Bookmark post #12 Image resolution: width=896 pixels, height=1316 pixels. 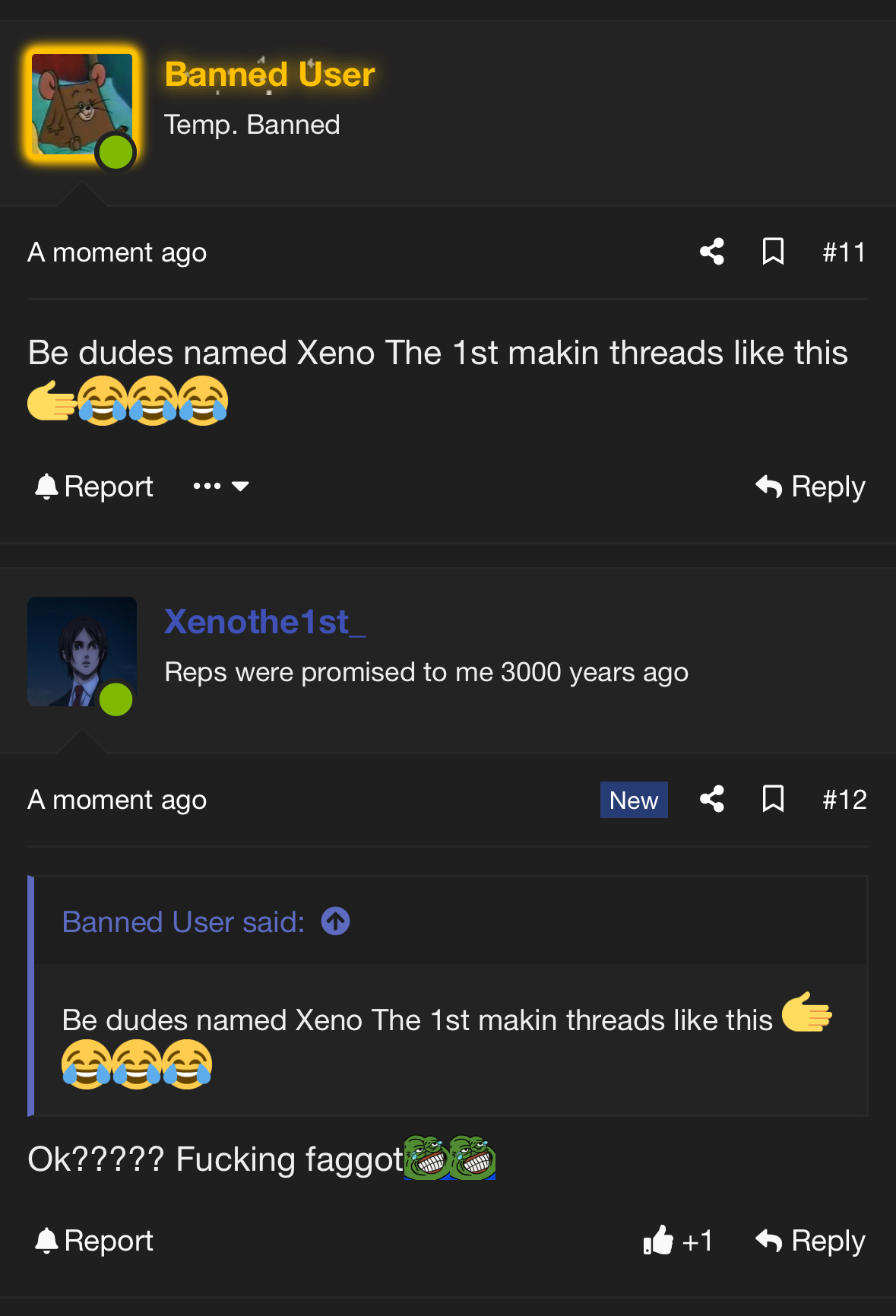click(773, 799)
